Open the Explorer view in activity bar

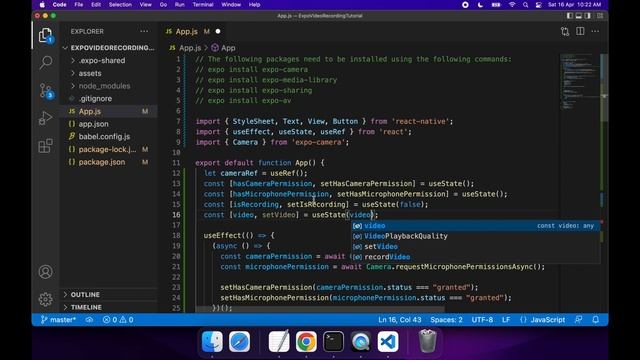(x=46, y=36)
